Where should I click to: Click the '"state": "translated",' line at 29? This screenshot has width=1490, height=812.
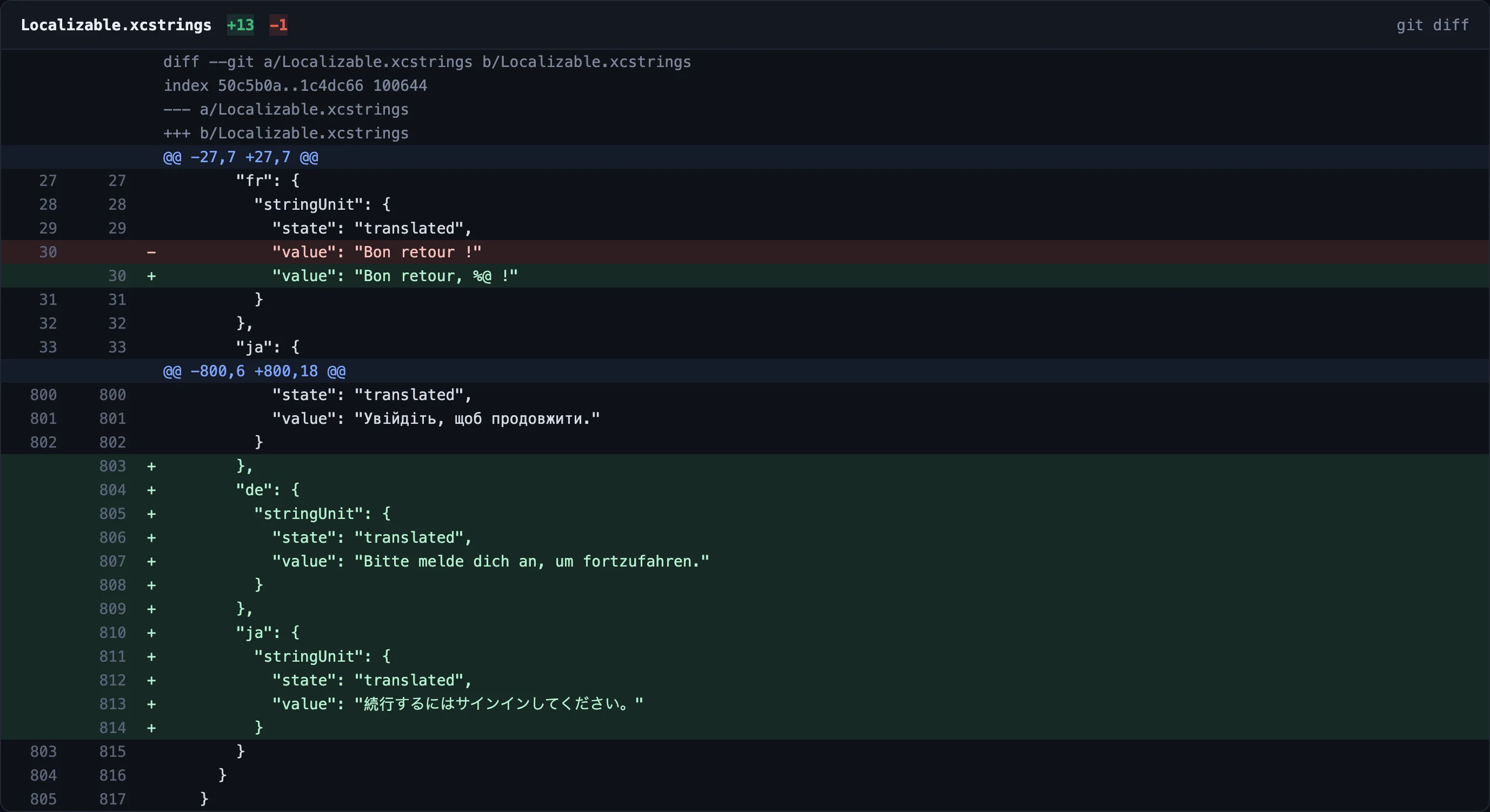[745, 228]
